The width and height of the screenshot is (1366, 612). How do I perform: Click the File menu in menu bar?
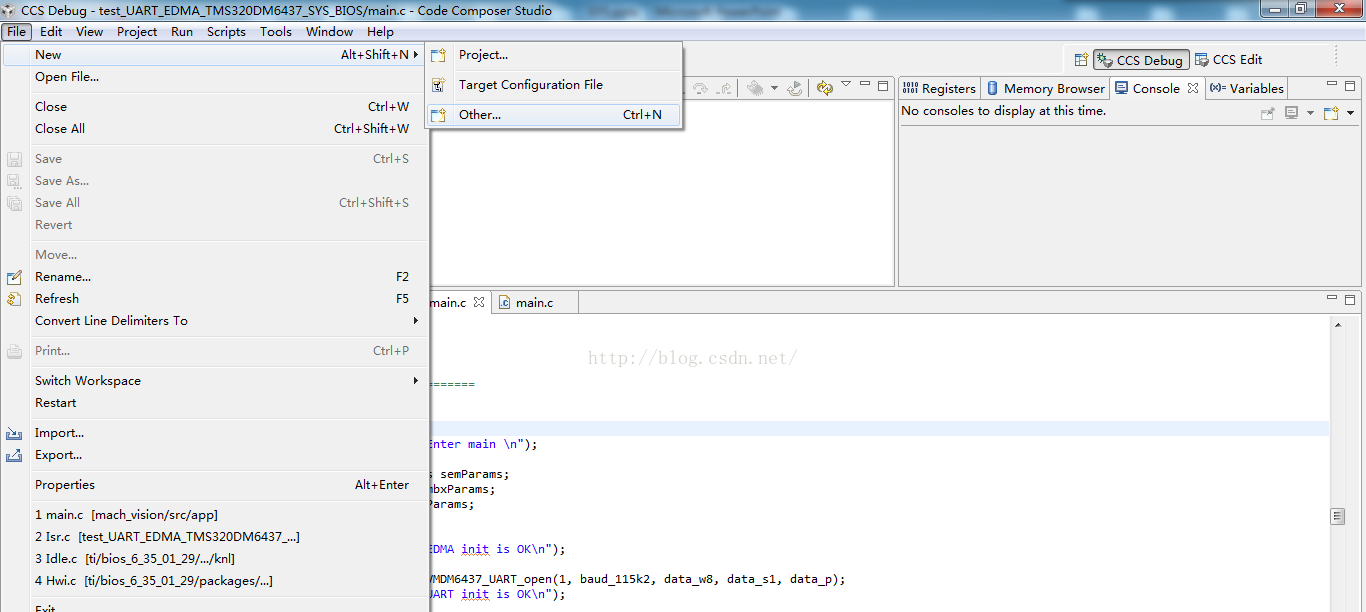(16, 31)
